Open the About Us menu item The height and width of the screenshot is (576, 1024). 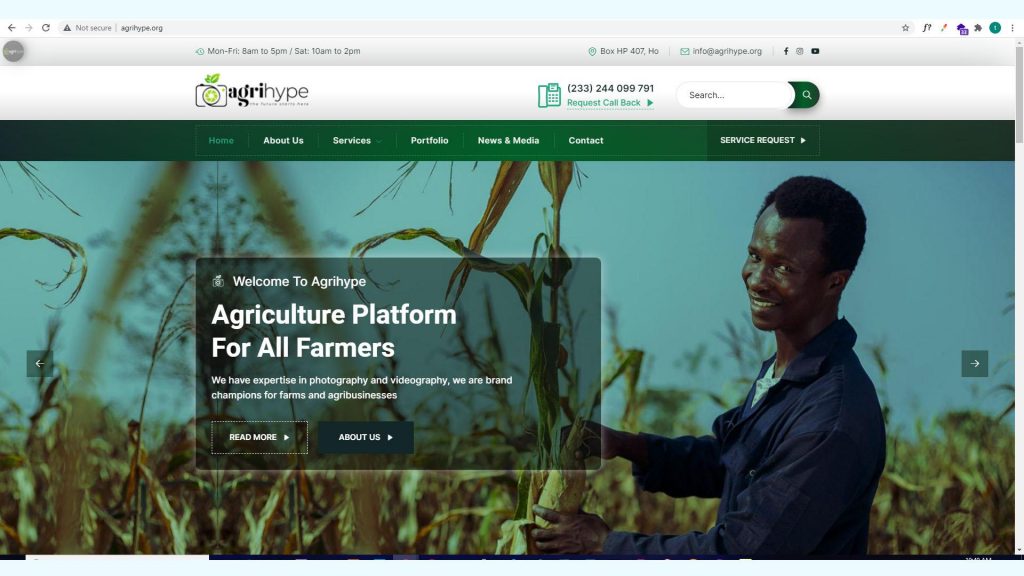point(283,140)
